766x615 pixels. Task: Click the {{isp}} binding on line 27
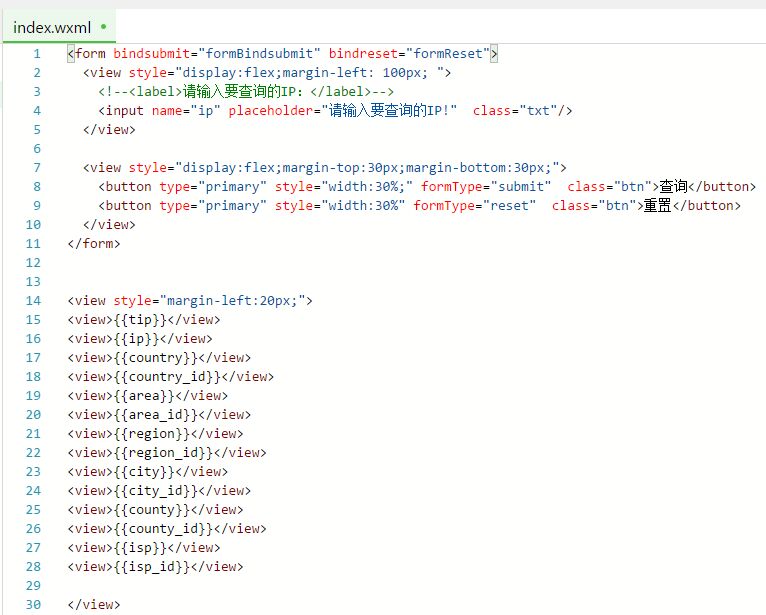(140, 549)
